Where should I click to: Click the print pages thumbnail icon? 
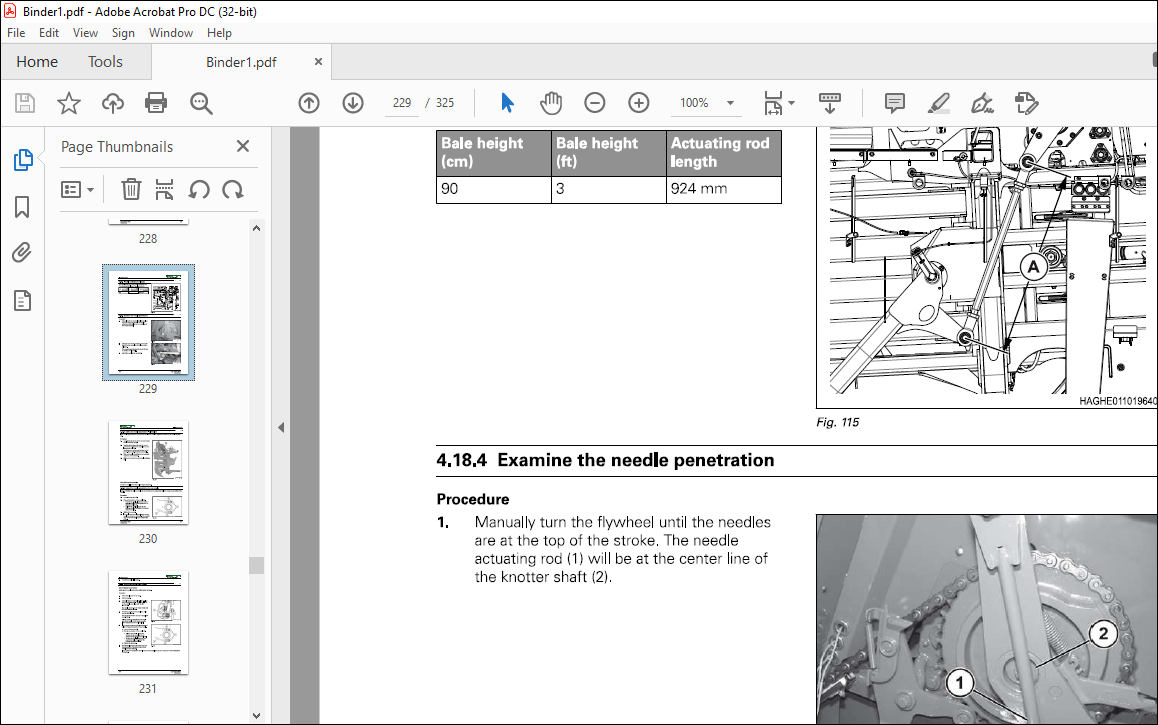tap(164, 190)
